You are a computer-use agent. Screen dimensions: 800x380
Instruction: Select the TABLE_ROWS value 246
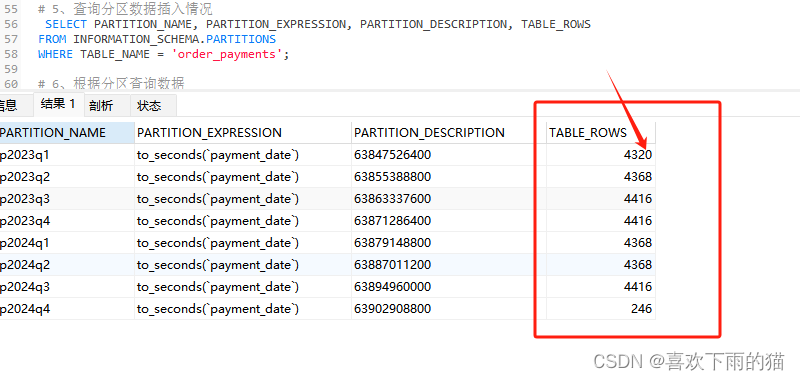pyautogui.click(x=641, y=309)
